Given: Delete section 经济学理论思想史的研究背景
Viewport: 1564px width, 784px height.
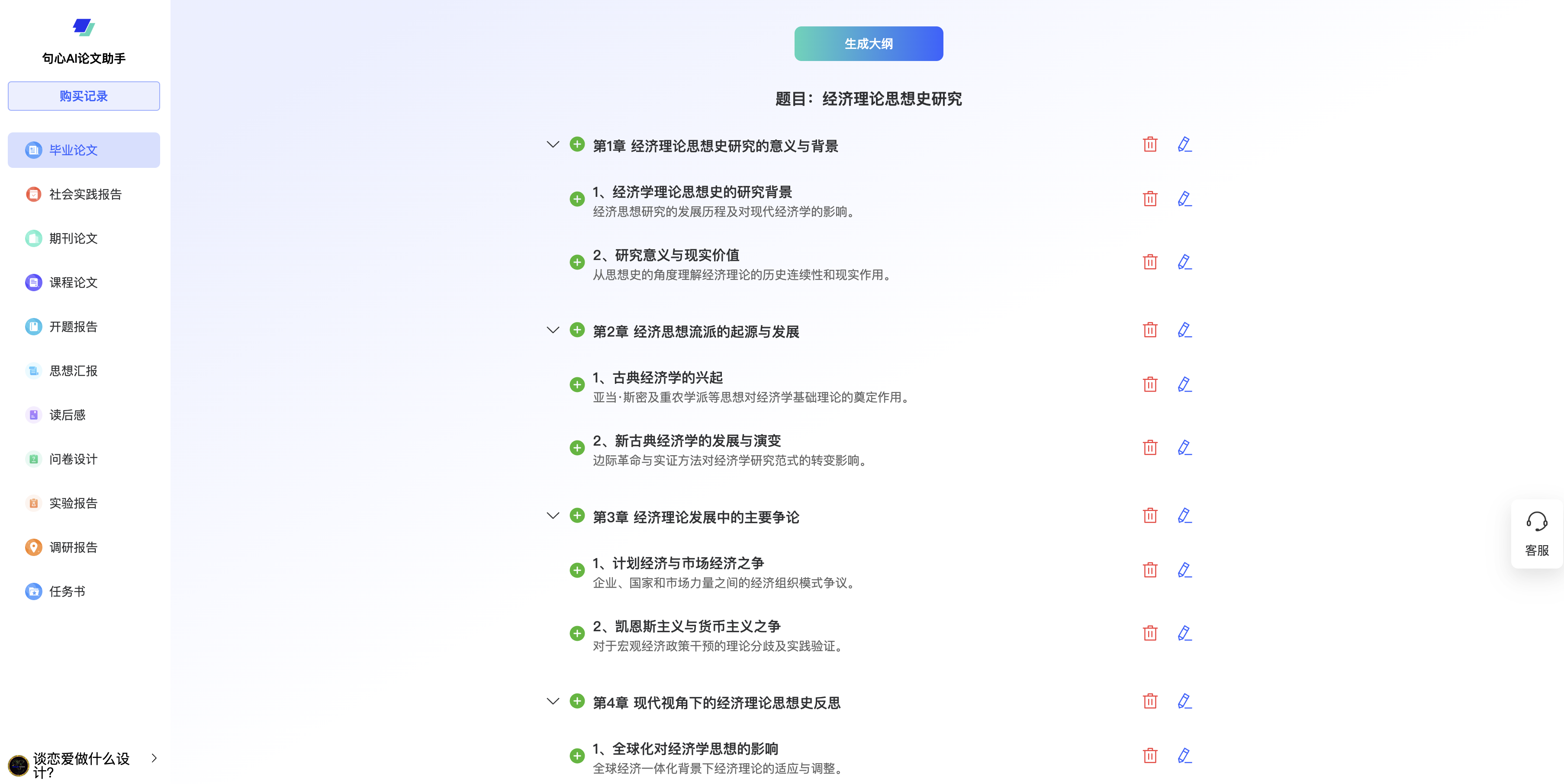Looking at the screenshot, I should coord(1150,199).
